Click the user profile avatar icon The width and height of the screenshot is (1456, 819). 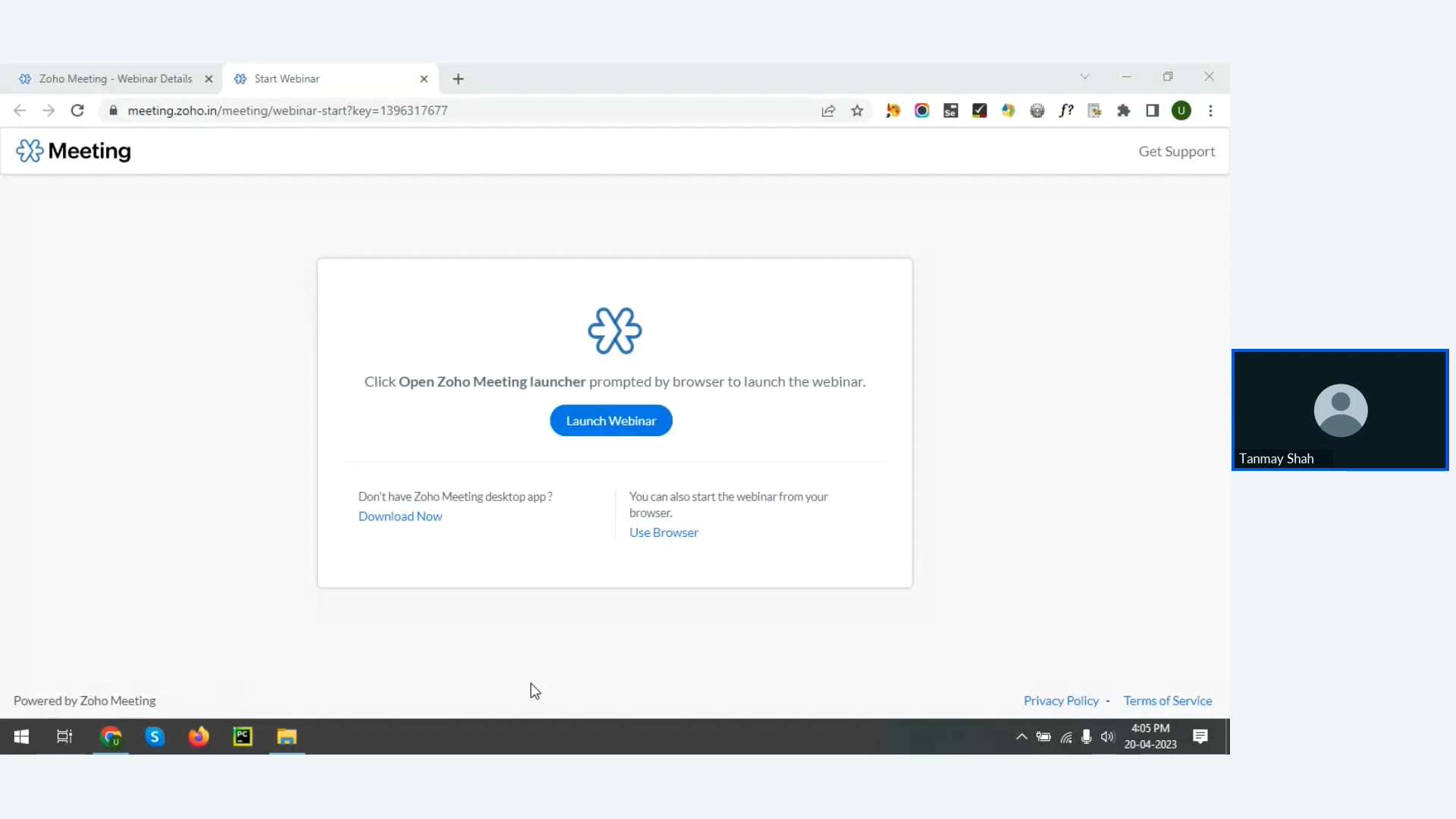[1181, 111]
